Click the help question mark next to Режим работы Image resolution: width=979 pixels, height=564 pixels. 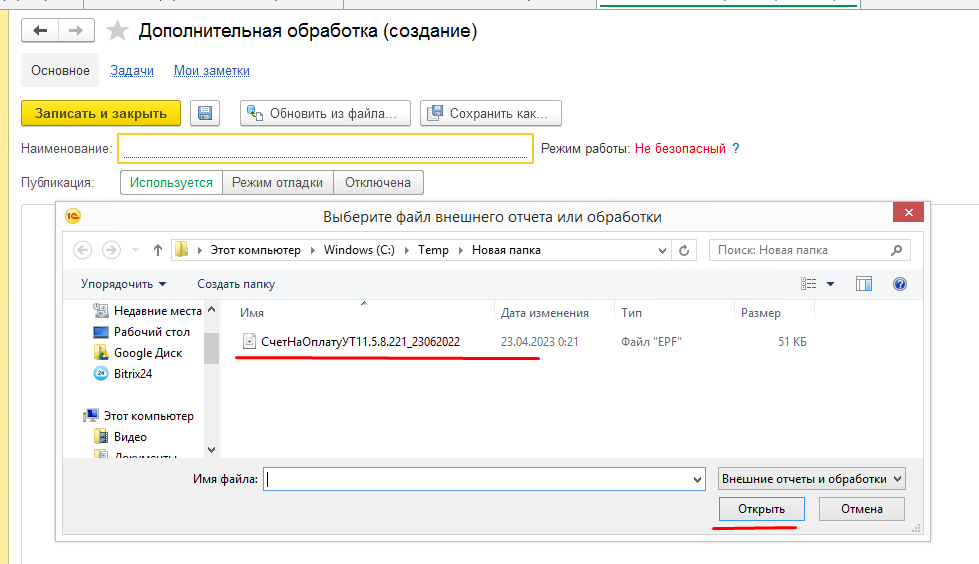(736, 149)
